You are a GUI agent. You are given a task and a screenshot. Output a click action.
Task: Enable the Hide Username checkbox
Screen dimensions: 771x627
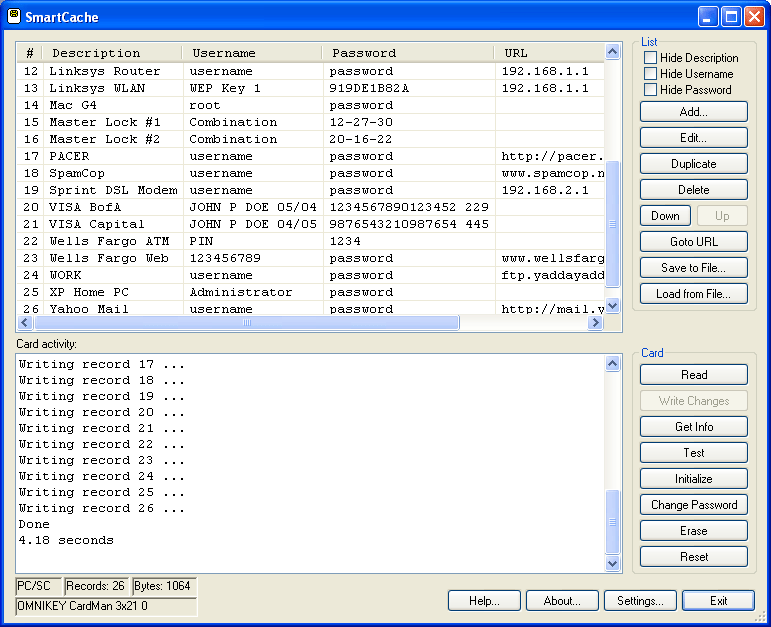(x=650, y=74)
